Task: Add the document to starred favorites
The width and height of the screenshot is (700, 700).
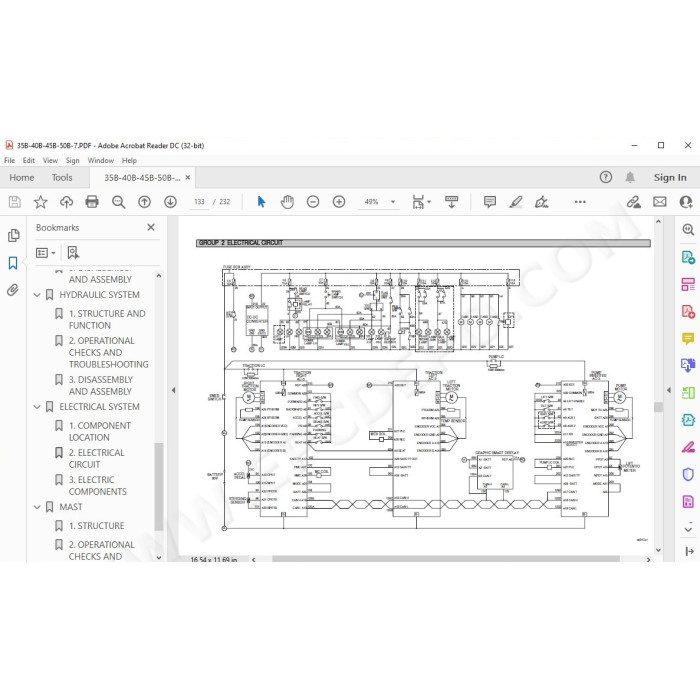Action: (41, 202)
